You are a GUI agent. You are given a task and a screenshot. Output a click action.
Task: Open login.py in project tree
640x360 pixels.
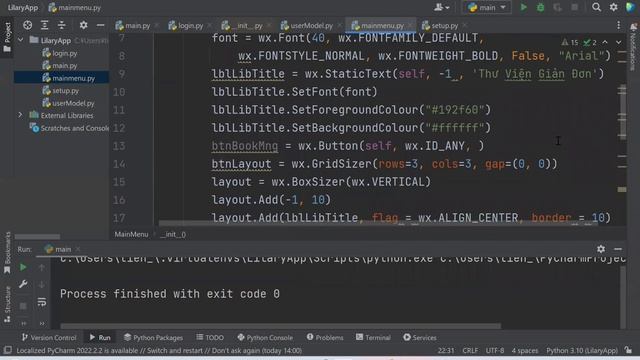tap(60, 53)
